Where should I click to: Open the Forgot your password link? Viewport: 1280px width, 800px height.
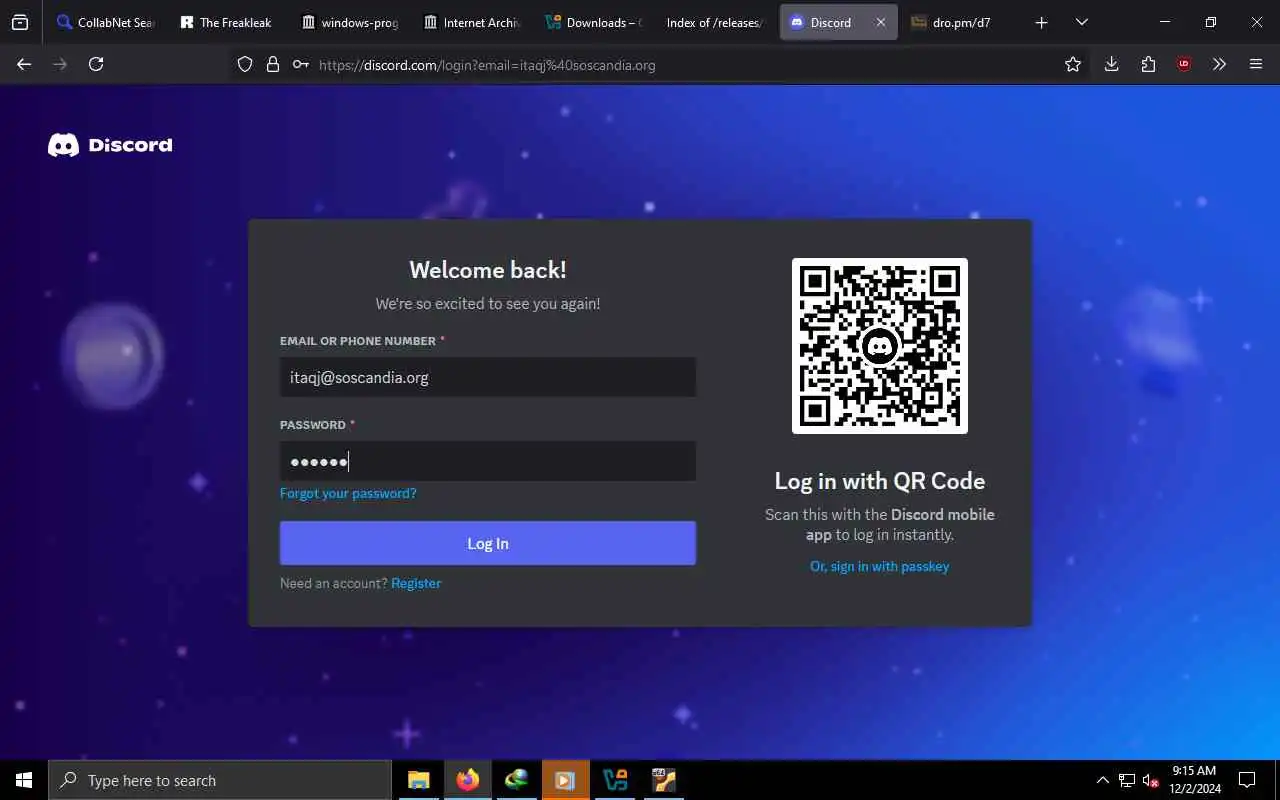(348, 493)
